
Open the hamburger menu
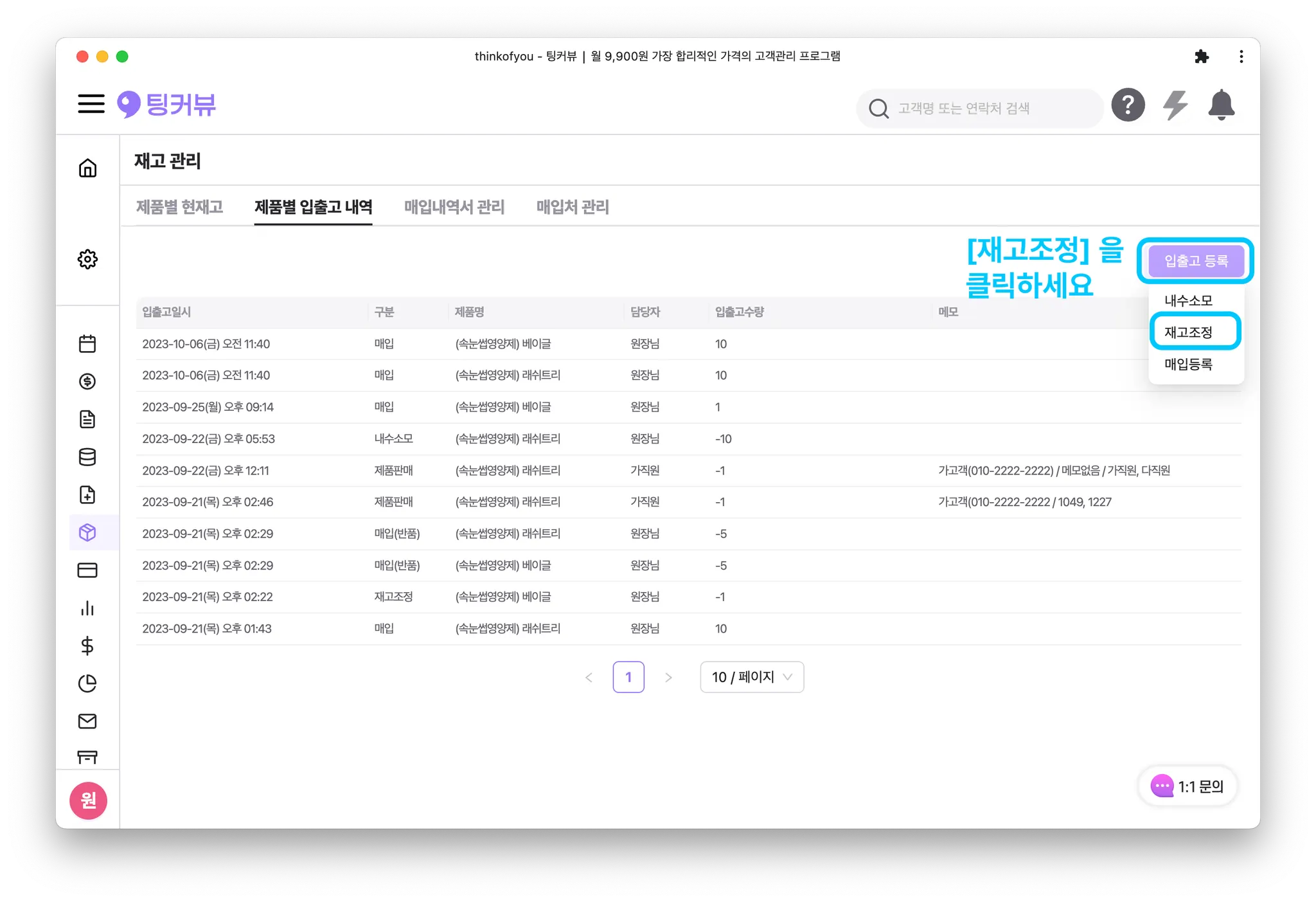(91, 104)
